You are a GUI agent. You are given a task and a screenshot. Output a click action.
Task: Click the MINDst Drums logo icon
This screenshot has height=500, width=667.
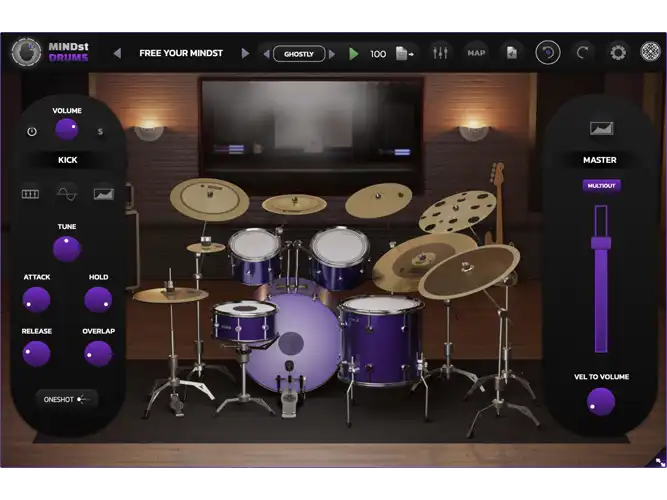tap(26, 52)
